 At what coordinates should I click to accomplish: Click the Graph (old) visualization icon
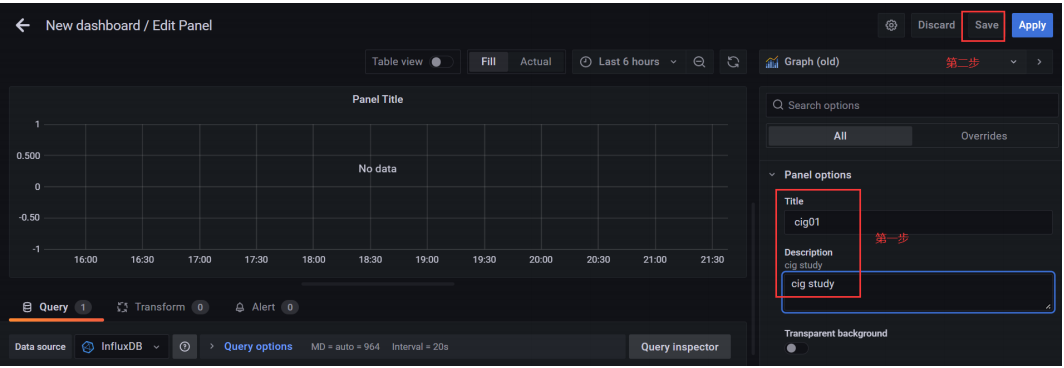pos(772,62)
